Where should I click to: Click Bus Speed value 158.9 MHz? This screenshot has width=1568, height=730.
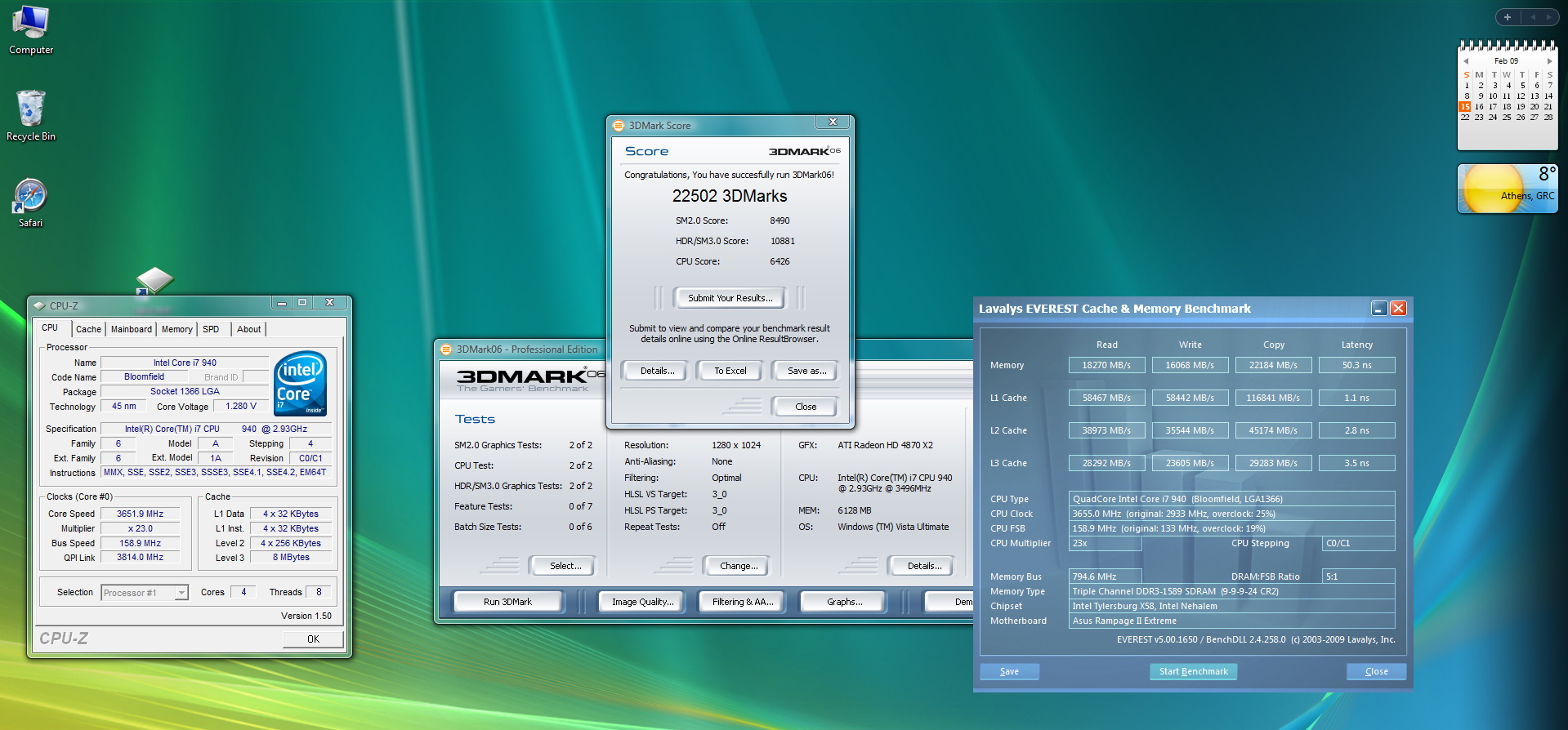tap(140, 543)
